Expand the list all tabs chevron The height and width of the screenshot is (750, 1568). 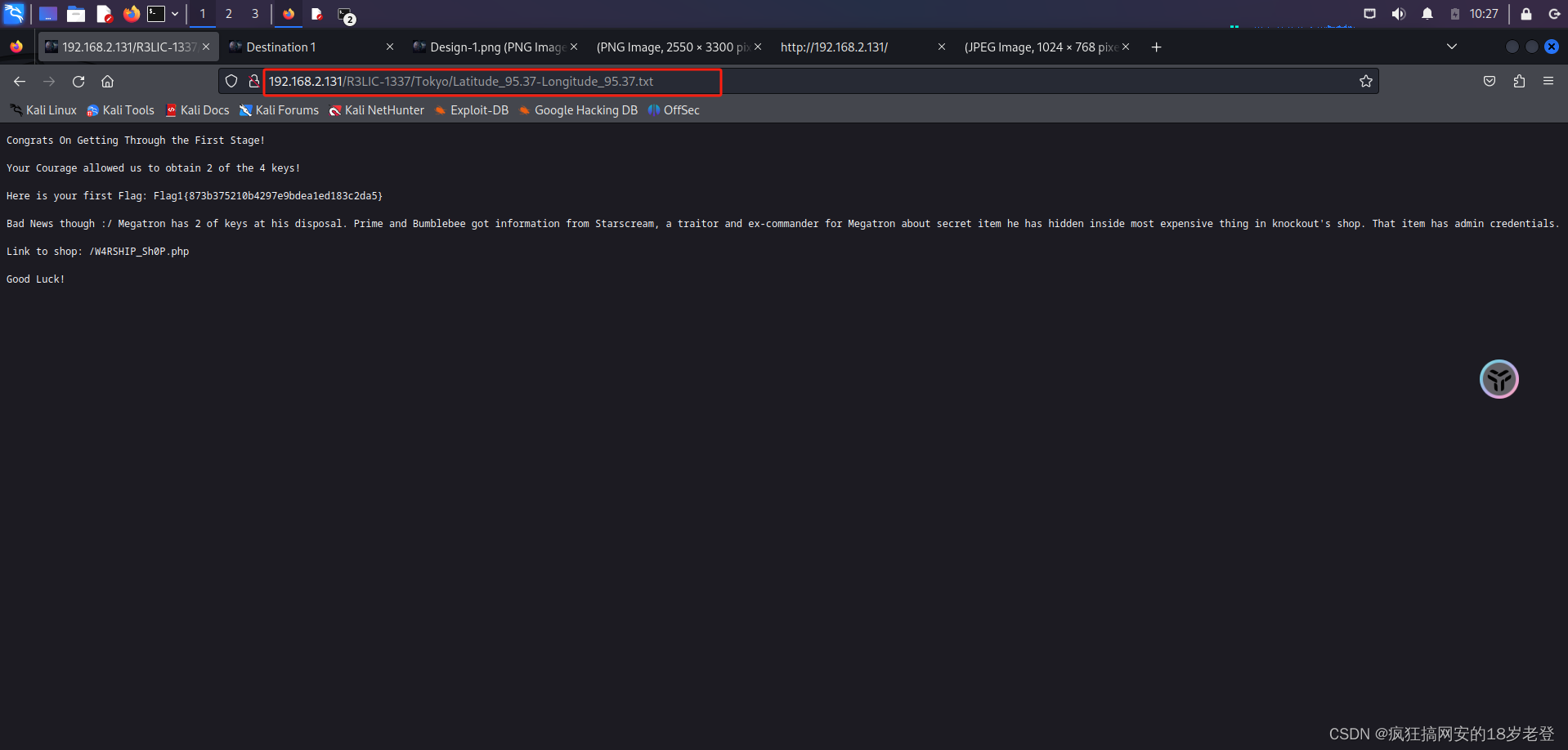(1452, 47)
